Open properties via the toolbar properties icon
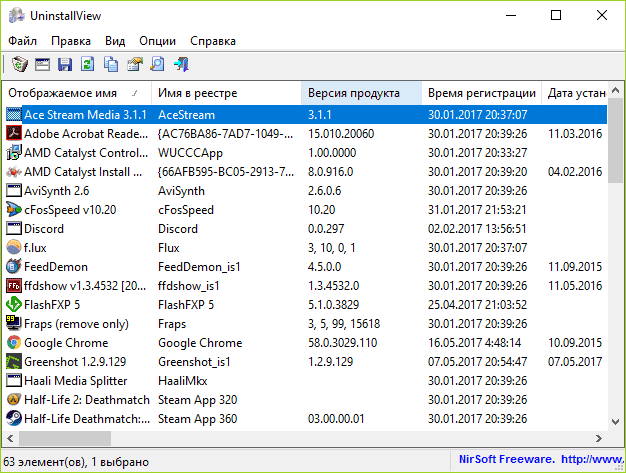 [134, 65]
